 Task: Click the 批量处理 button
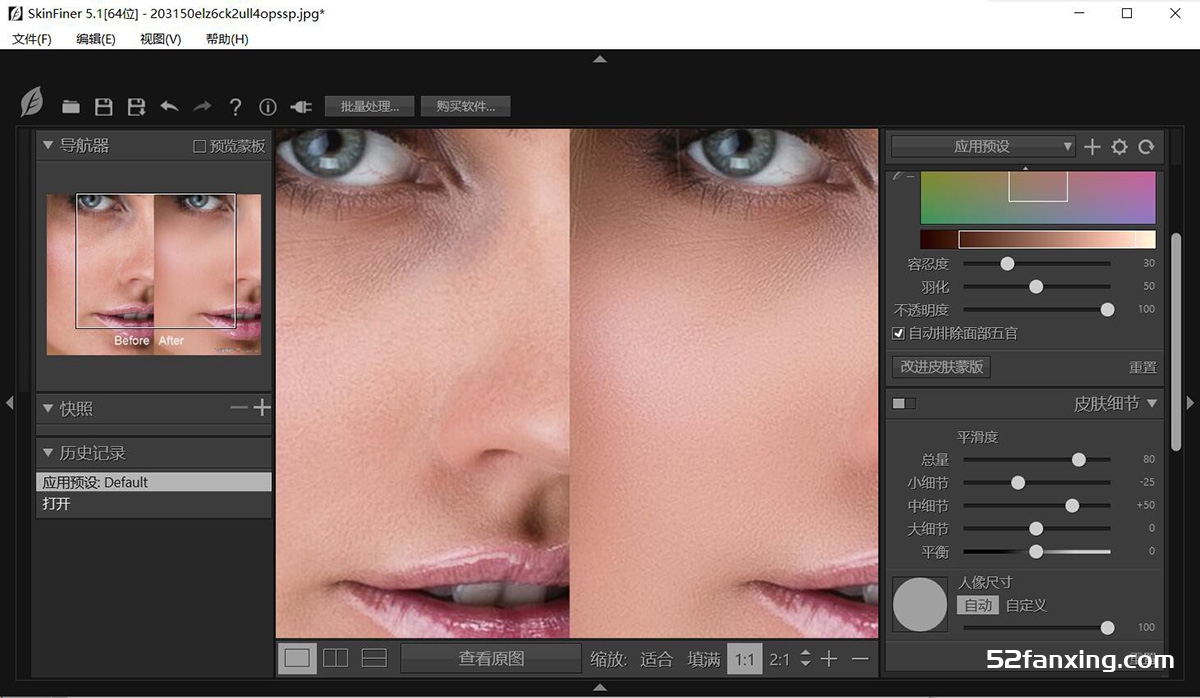click(369, 106)
